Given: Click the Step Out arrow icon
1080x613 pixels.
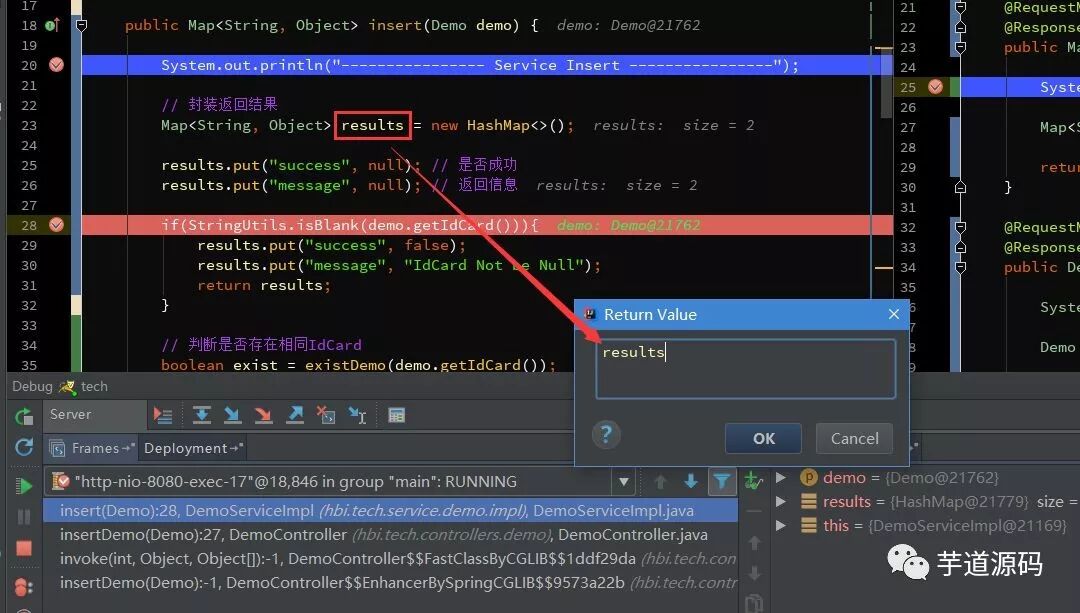Looking at the screenshot, I should 295,415.
